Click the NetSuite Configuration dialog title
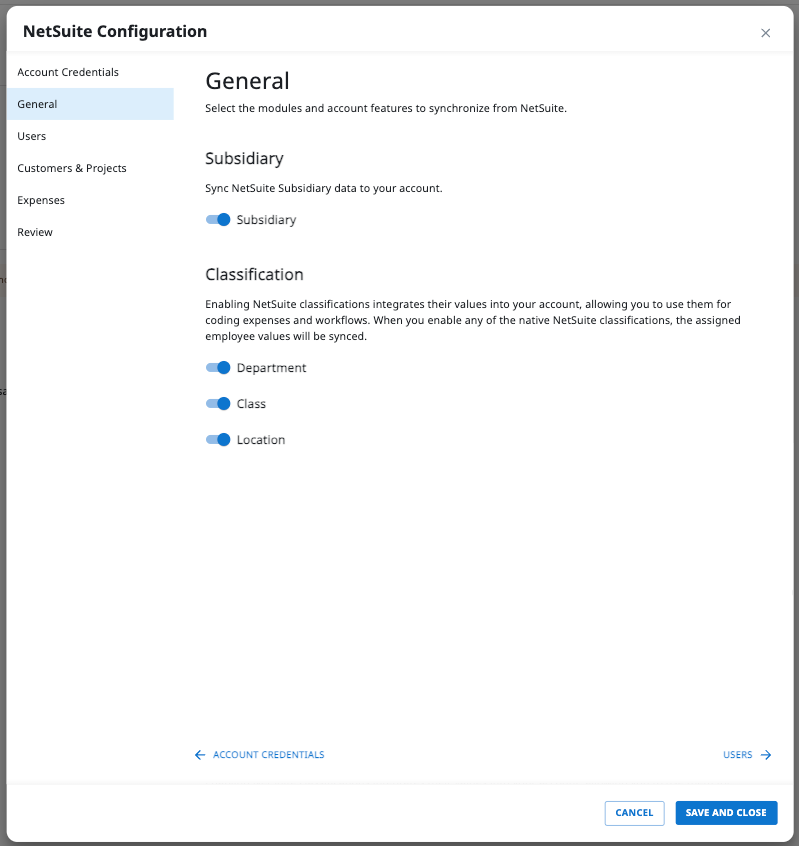This screenshot has height=846, width=799. coord(114,31)
